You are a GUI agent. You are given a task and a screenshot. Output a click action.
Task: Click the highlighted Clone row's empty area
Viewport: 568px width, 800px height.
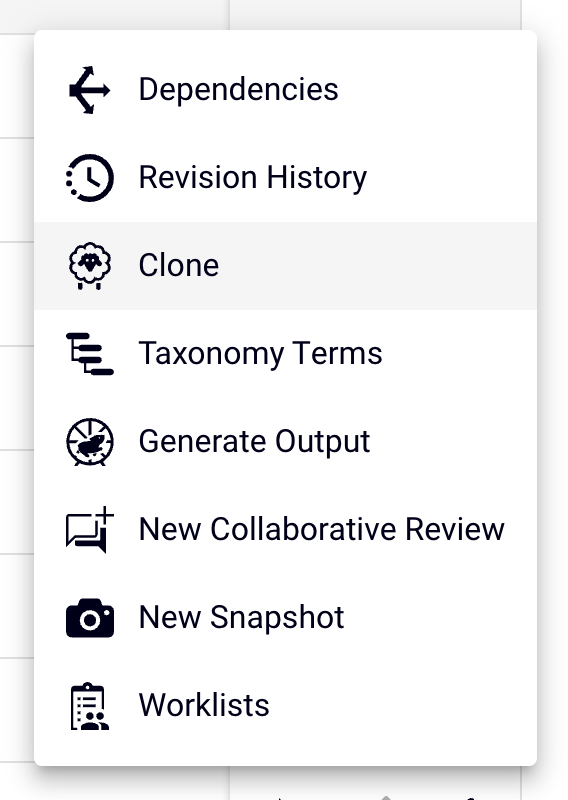pos(378,266)
